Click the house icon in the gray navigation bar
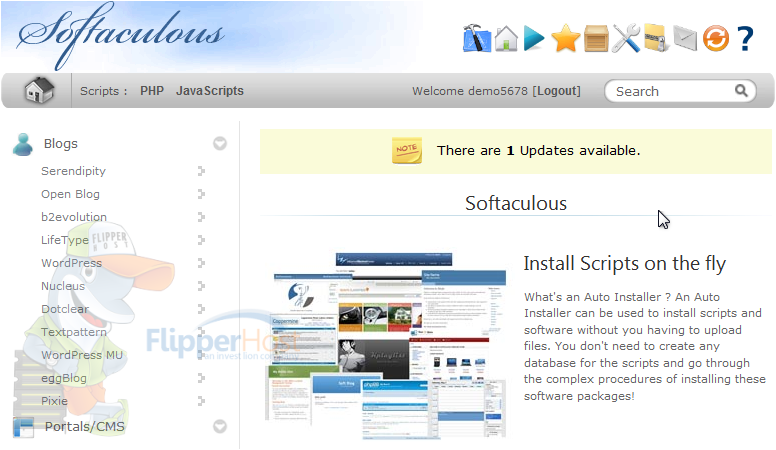 (39, 91)
